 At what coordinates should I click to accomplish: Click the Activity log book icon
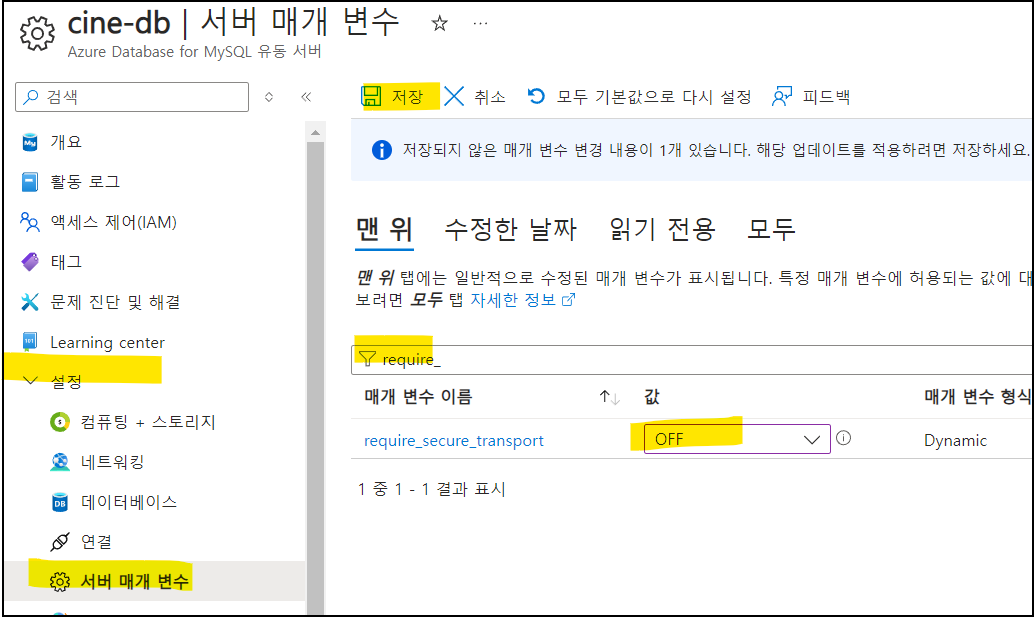click(30, 182)
